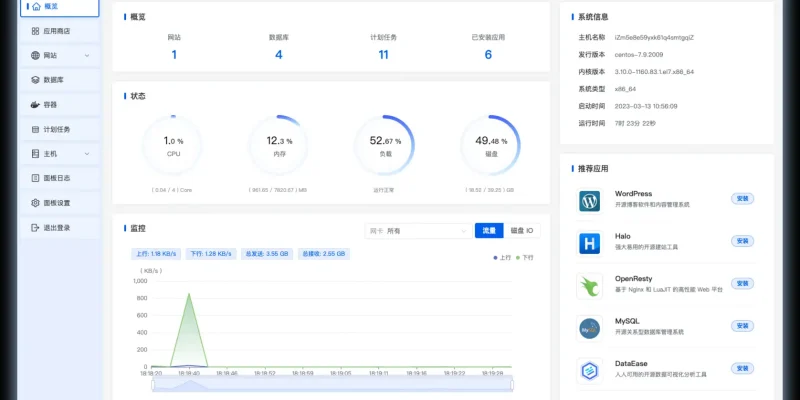Click the 面板日志 log icon
Image resolution: width=800 pixels, height=400 pixels.
point(35,178)
